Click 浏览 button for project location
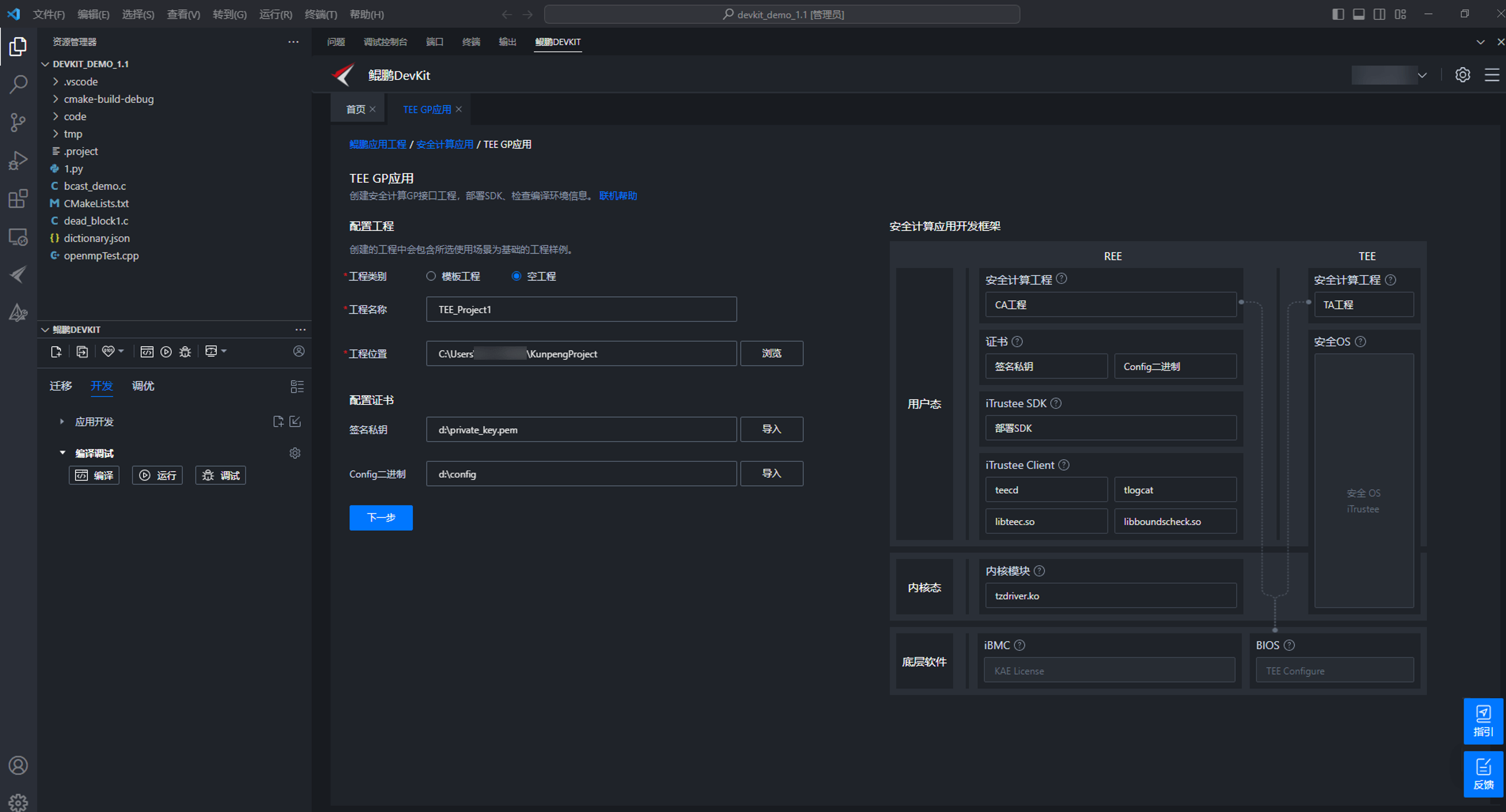Image resolution: width=1506 pixels, height=812 pixels. coord(772,353)
